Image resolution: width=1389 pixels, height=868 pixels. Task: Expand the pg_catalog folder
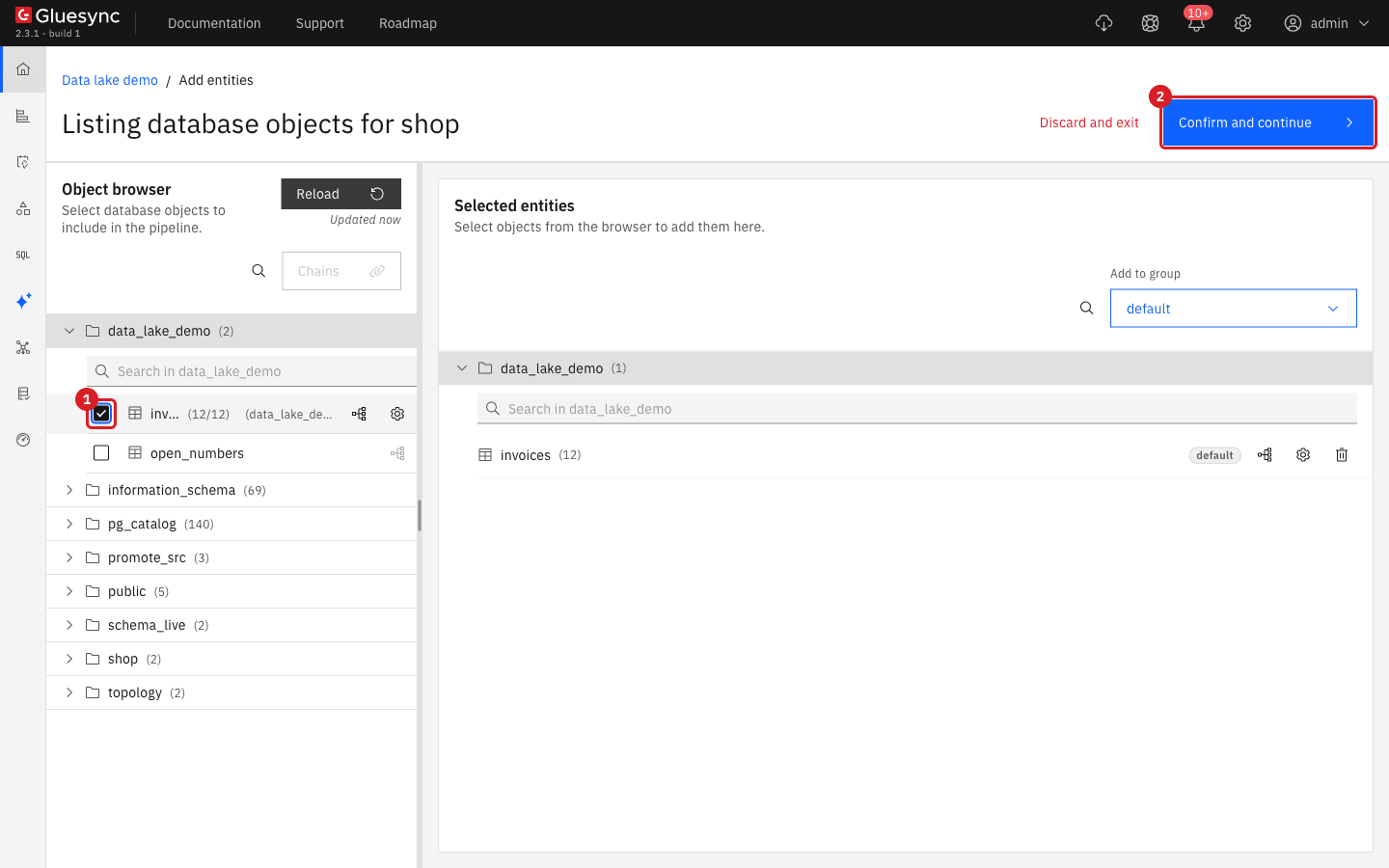coord(69,524)
